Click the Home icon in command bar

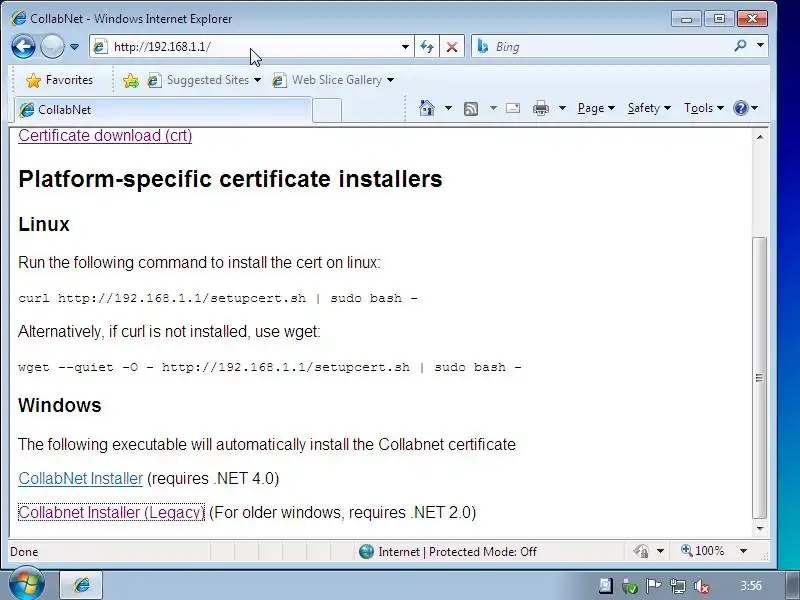pyautogui.click(x=427, y=108)
